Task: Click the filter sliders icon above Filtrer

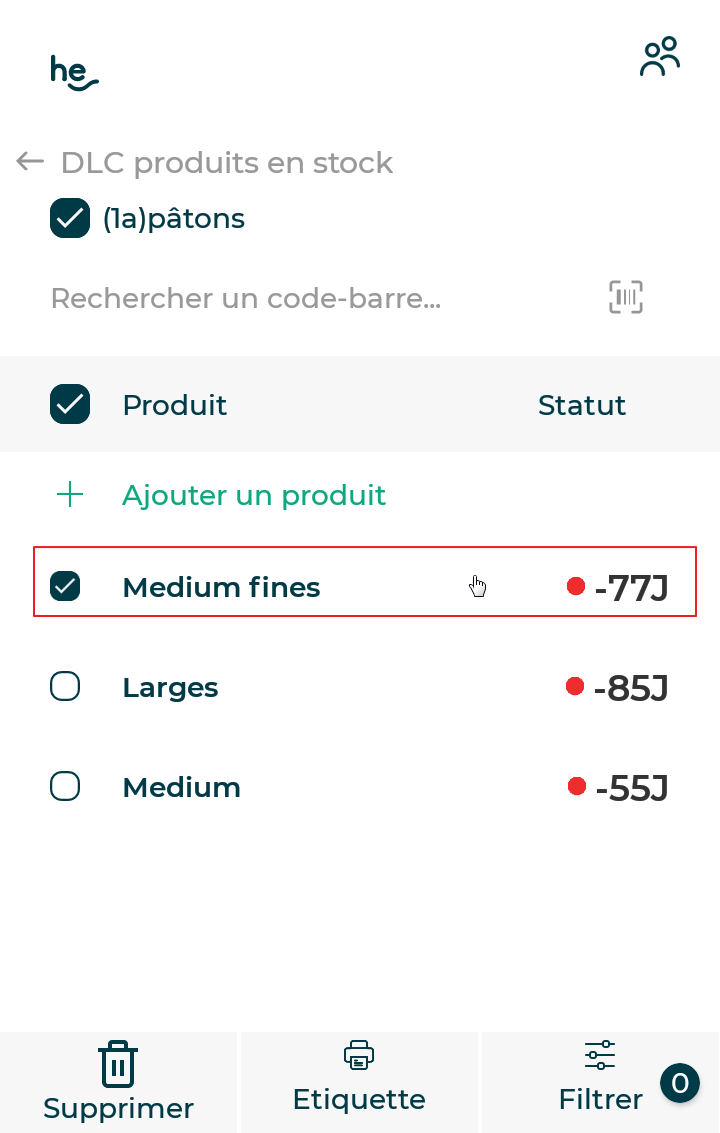Action: point(598,1055)
